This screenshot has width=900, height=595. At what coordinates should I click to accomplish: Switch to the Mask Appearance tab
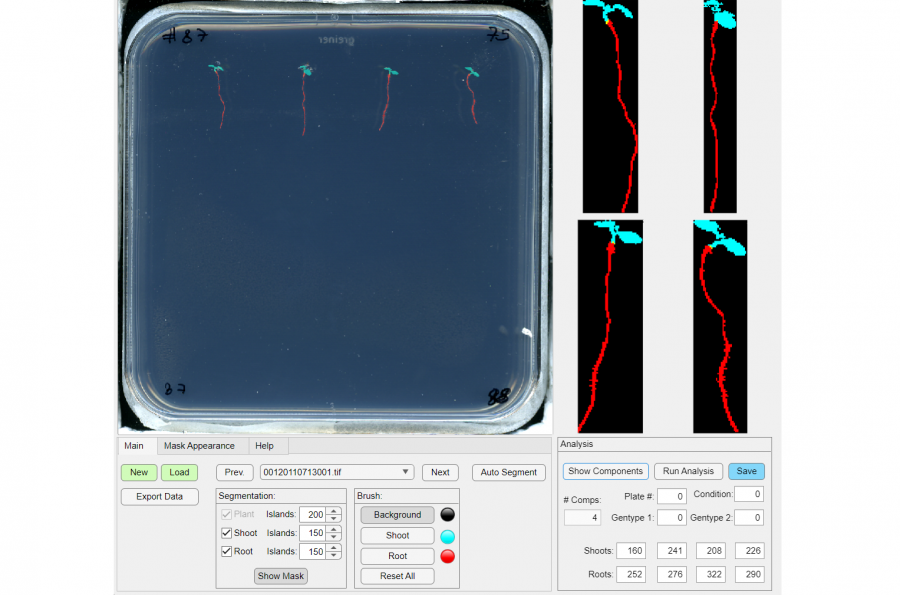click(x=199, y=446)
